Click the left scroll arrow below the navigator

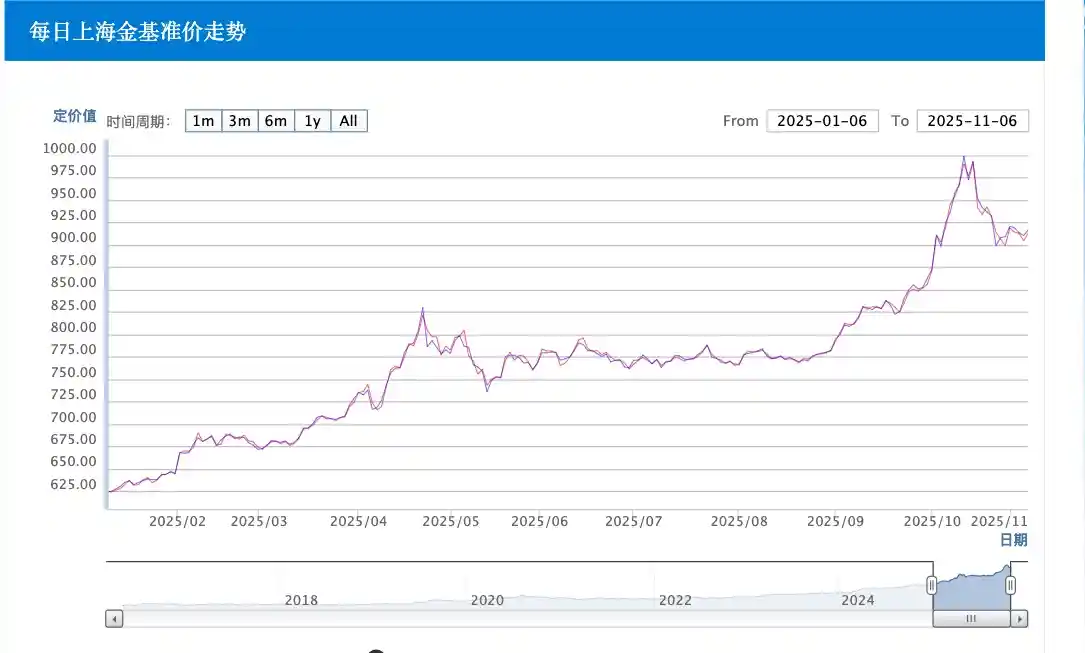pos(113,618)
